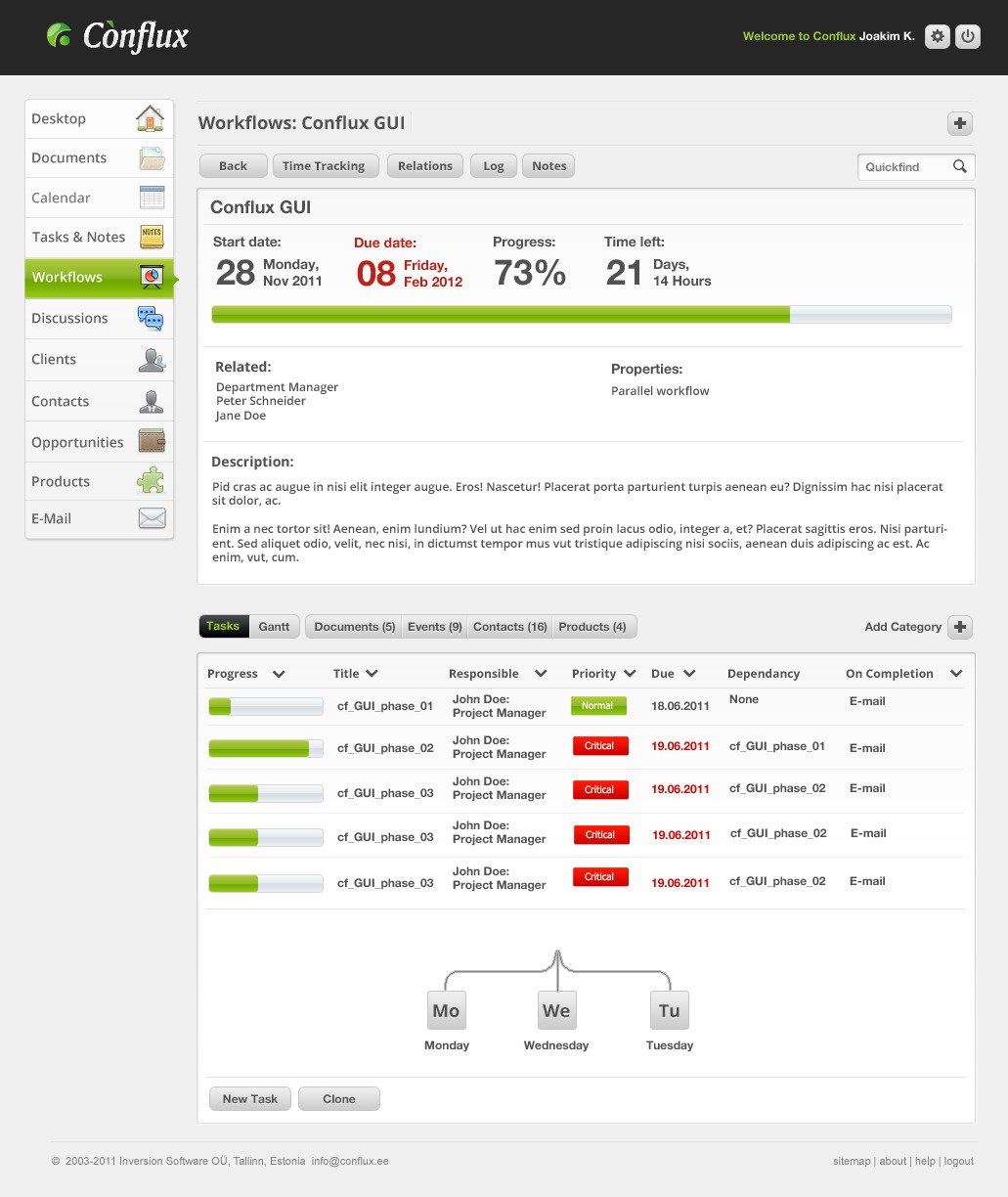Click the New Task button
This screenshot has width=1008, height=1197.
point(250,1098)
